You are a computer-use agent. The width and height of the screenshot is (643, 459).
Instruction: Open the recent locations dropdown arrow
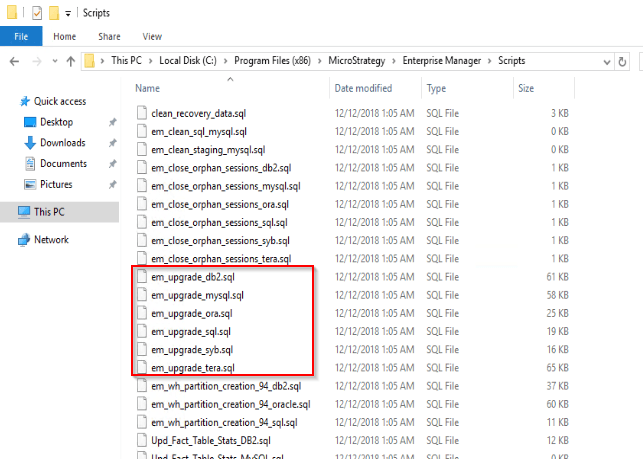coord(55,62)
